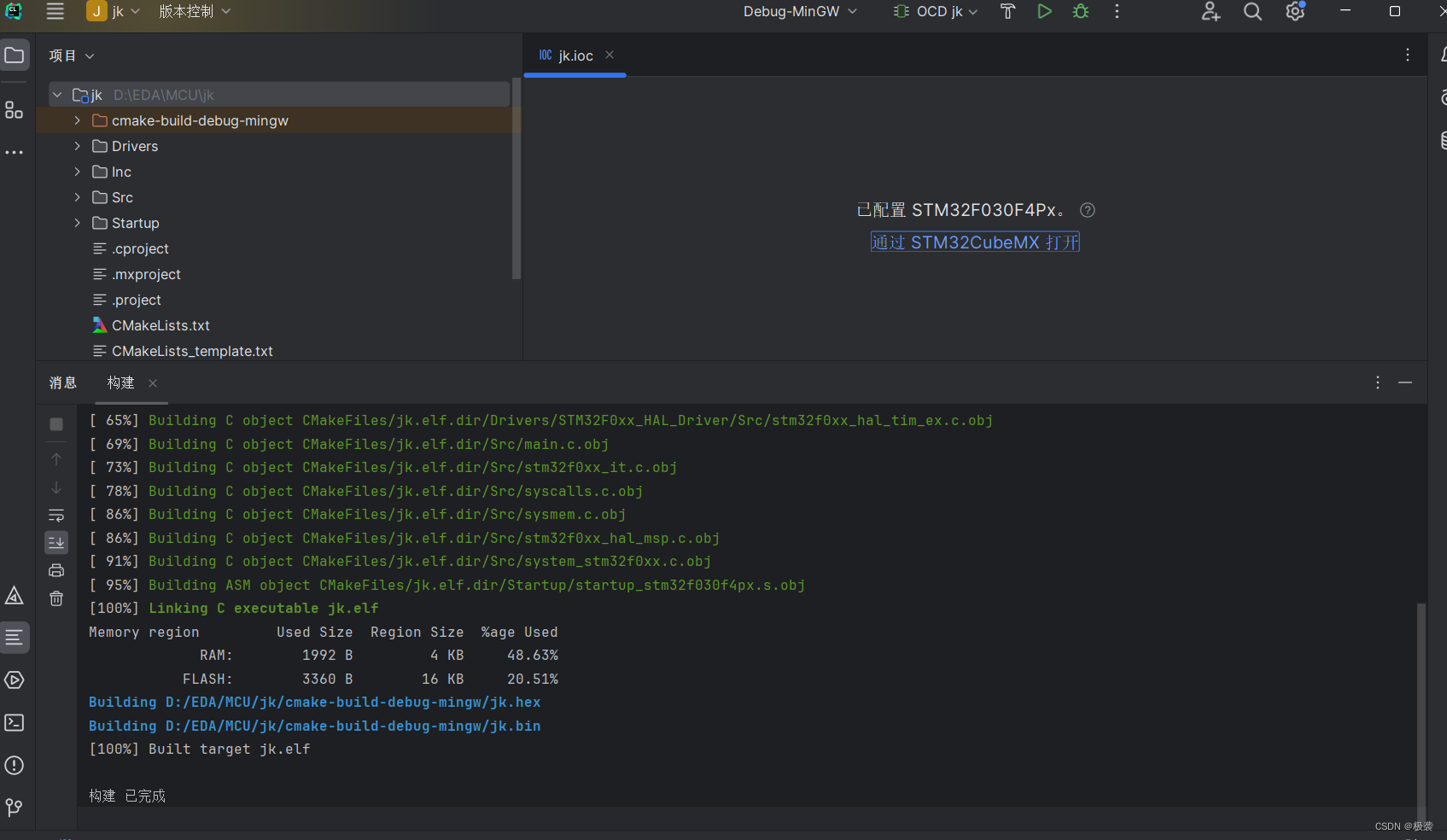
Task: Open the Messages tool window icon
Action: point(15,638)
